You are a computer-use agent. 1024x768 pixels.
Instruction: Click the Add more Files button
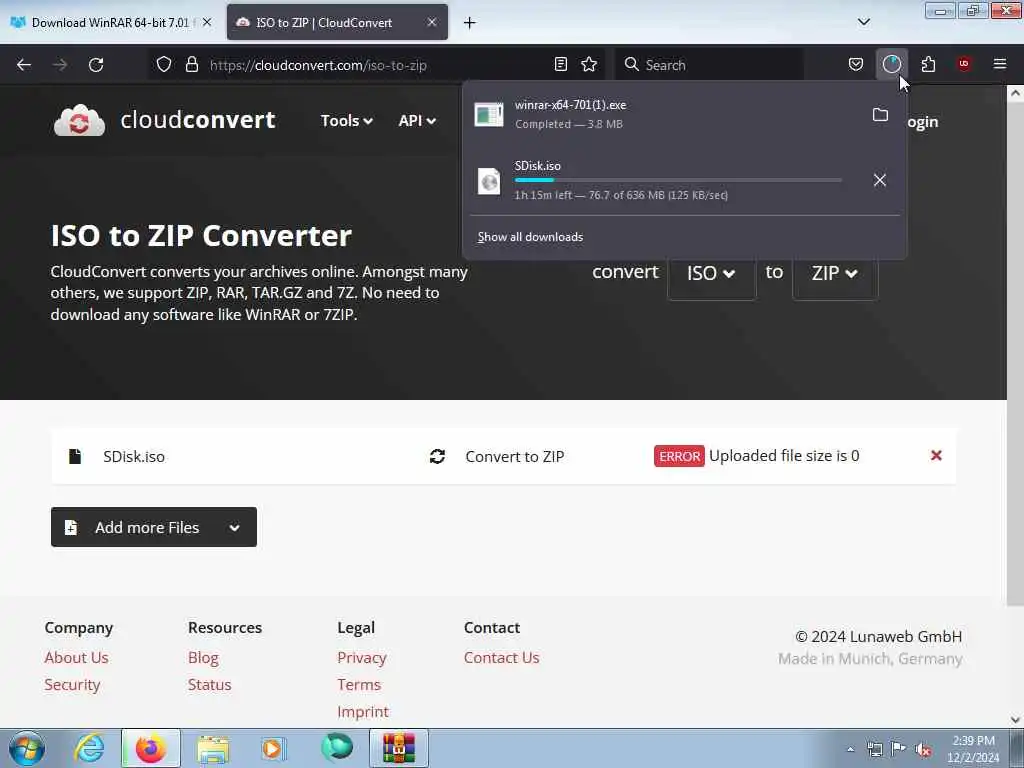[153, 527]
